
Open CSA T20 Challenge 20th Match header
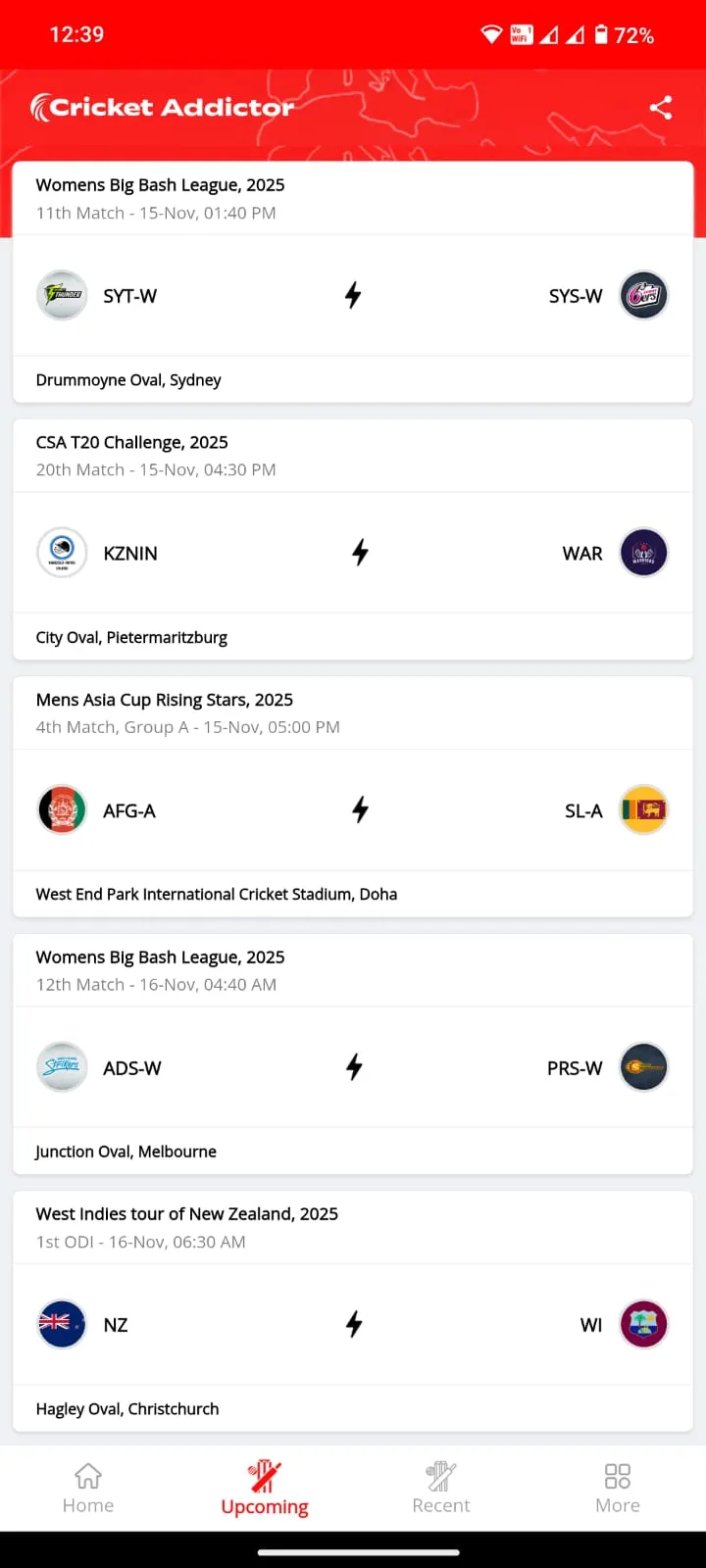coord(156,456)
